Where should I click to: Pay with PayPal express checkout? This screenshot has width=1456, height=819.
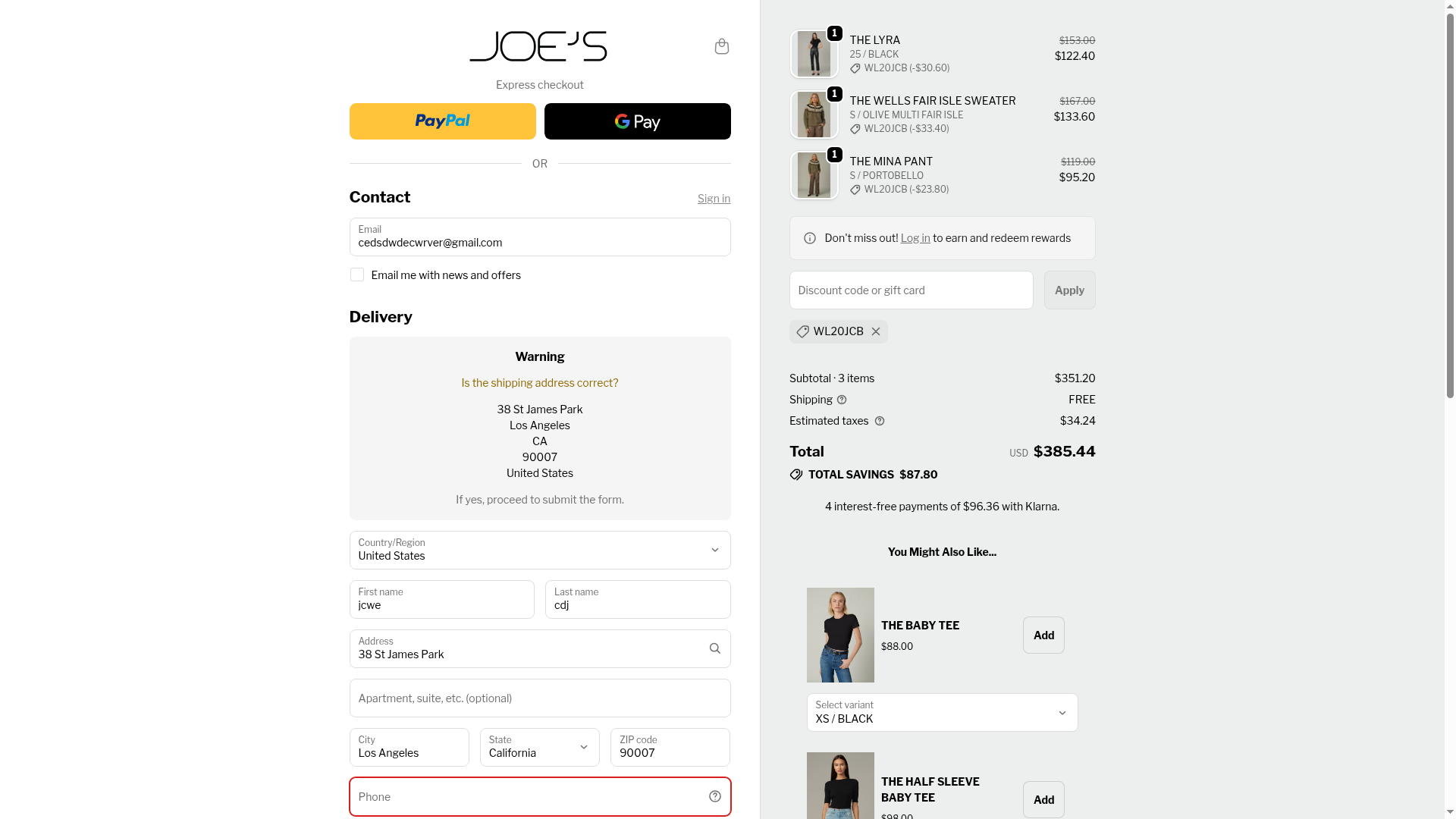coord(443,121)
